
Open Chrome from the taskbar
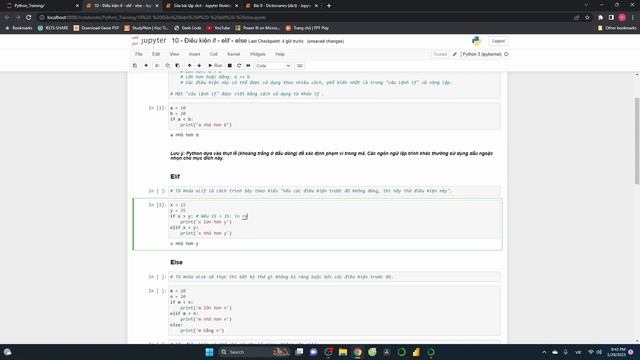358,352
